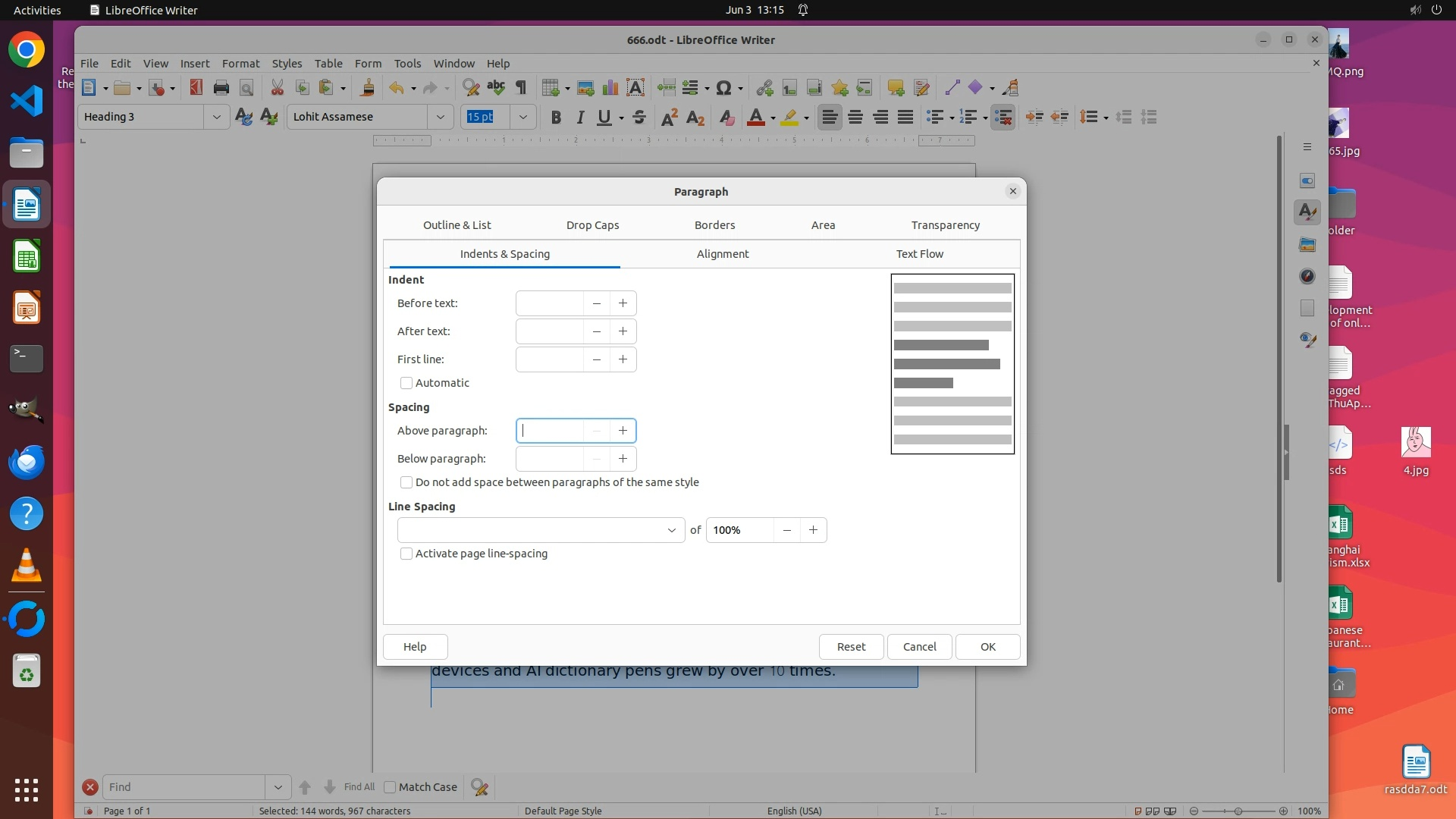
Task: Click the Italic formatting icon
Action: pos(580,118)
